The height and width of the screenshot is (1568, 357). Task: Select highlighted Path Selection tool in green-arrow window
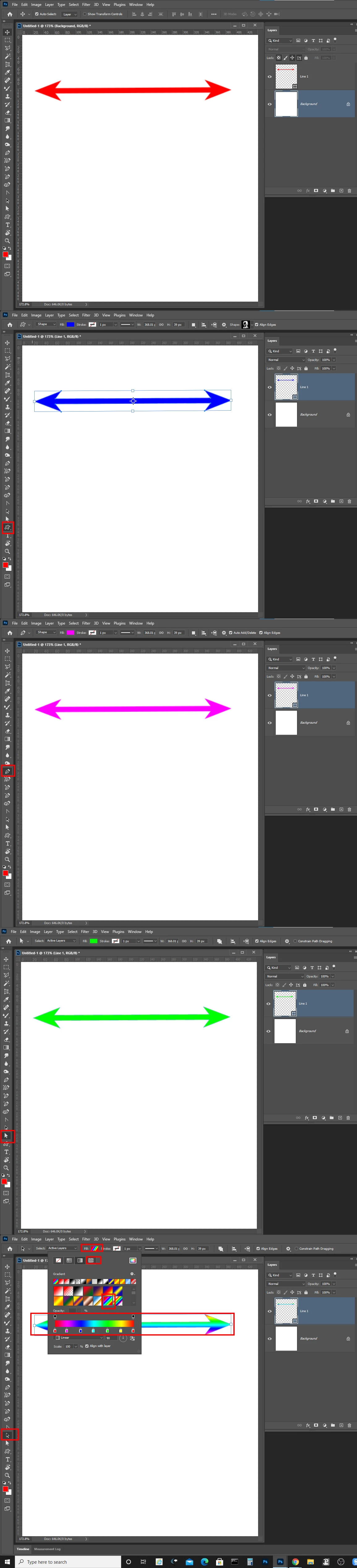coord(7,1136)
